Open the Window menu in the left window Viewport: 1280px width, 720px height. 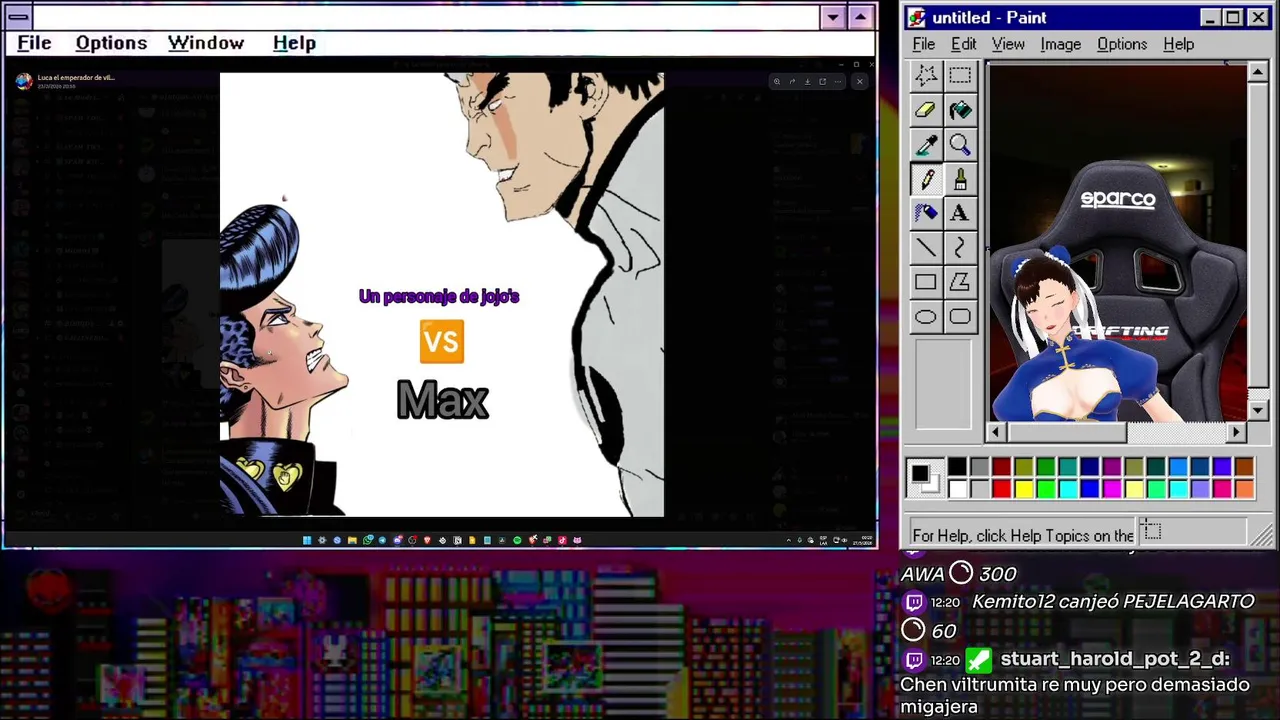(x=206, y=43)
